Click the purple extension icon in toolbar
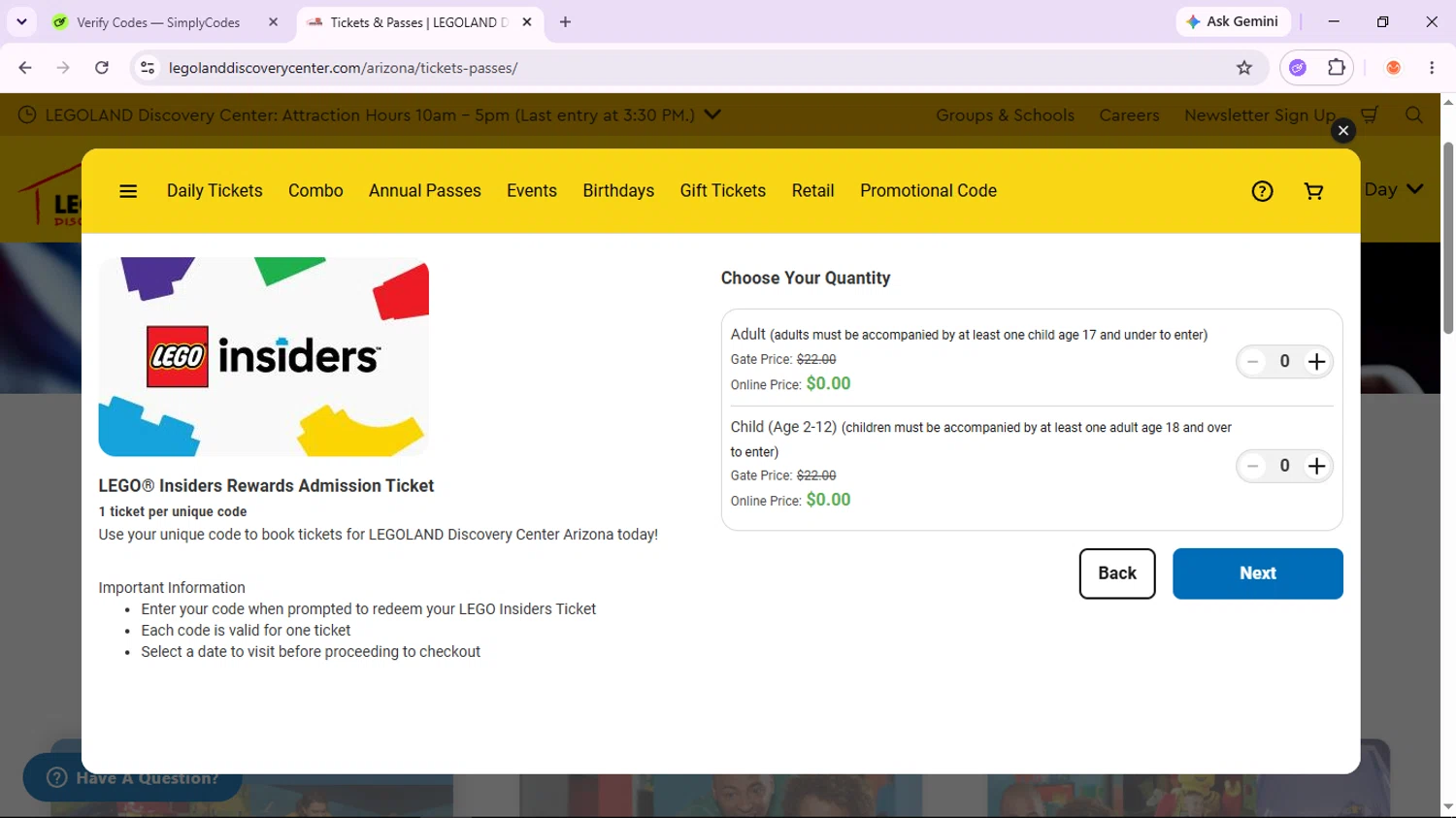1456x818 pixels. pyautogui.click(x=1298, y=68)
